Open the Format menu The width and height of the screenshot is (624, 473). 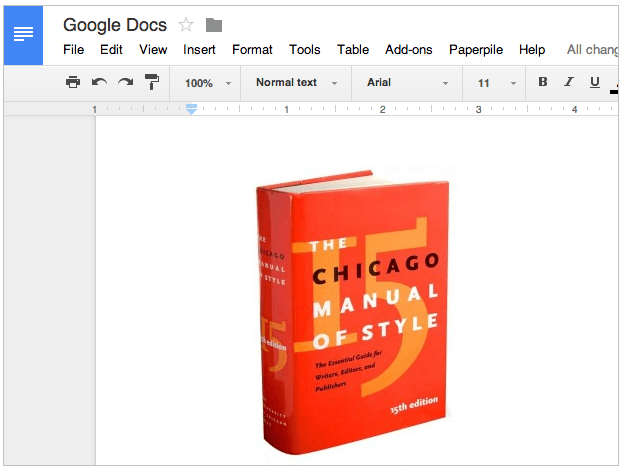click(252, 50)
